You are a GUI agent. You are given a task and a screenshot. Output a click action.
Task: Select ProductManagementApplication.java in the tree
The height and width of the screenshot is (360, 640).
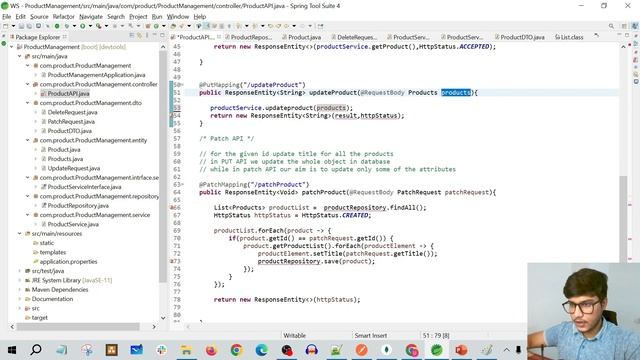click(96, 75)
